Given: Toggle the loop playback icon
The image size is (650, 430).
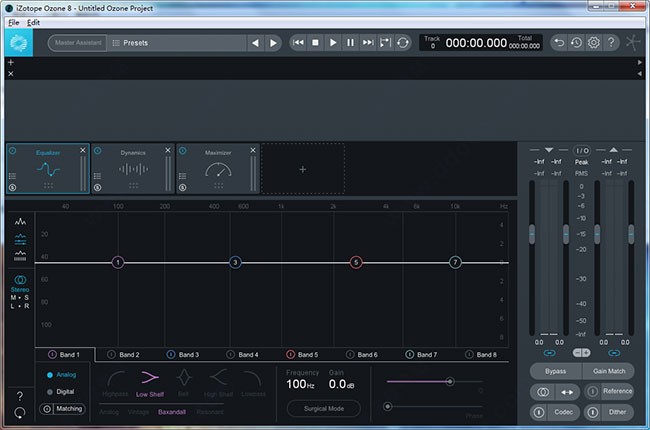Looking at the screenshot, I should pyautogui.click(x=403, y=43).
